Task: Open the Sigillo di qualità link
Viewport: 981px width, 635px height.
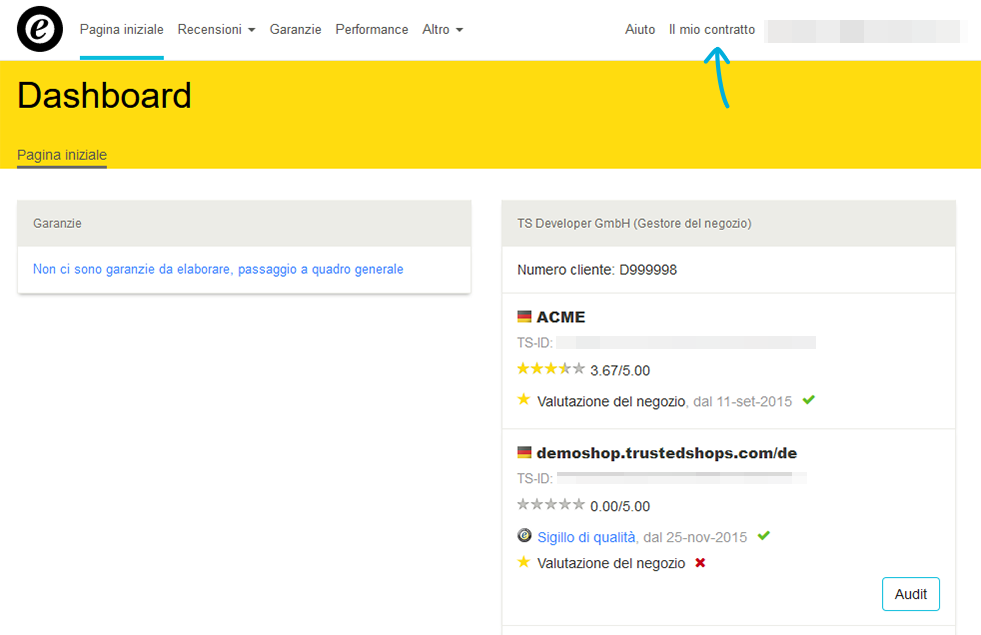Action: [586, 537]
